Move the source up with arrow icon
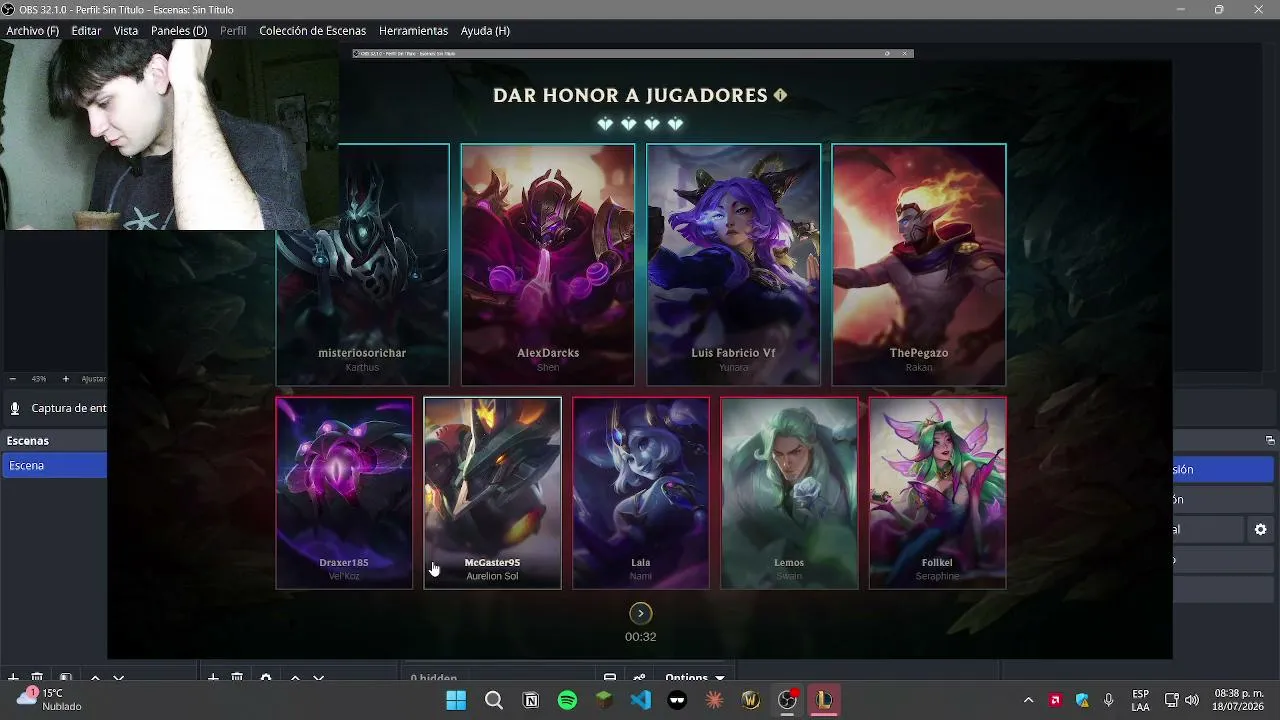Screen dimensions: 1280x720 coord(295,678)
